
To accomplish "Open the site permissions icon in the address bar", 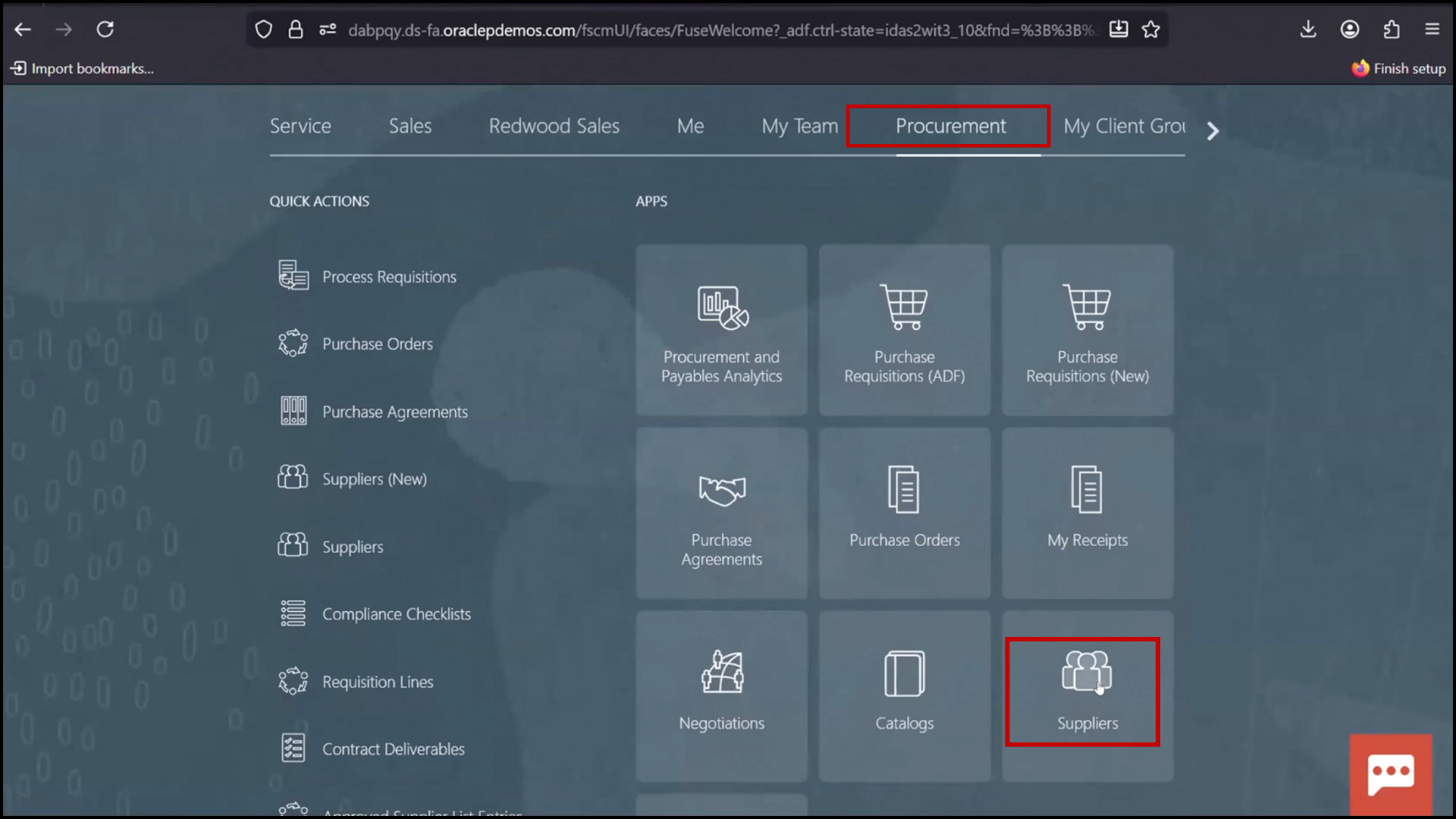I will [x=328, y=30].
